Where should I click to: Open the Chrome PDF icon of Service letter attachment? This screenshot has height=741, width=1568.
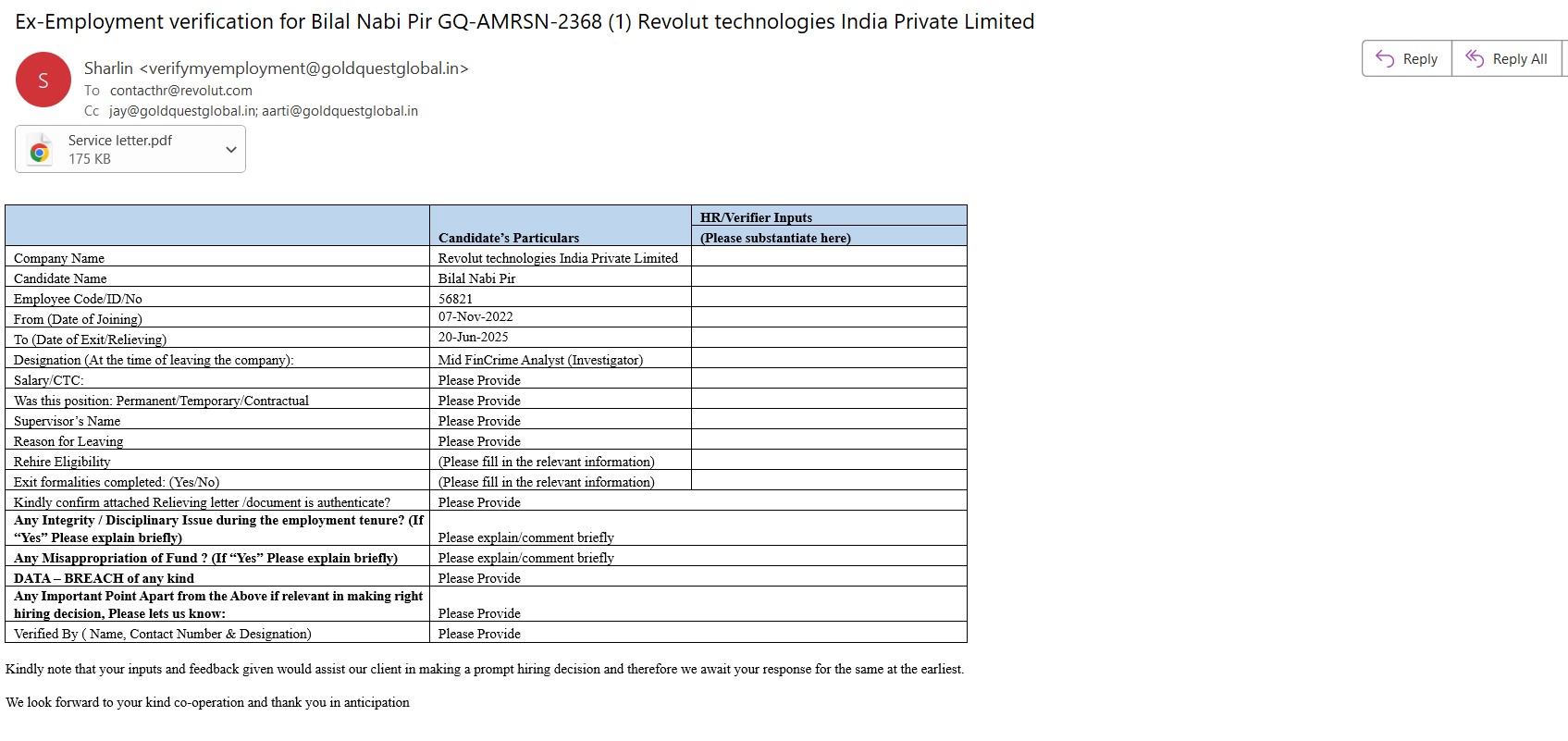click(x=40, y=150)
